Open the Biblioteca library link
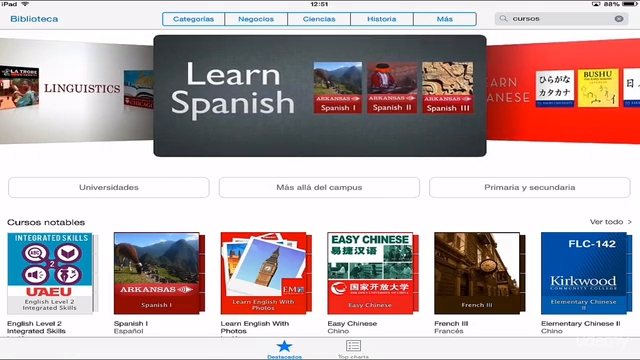640x360 pixels. point(34,19)
